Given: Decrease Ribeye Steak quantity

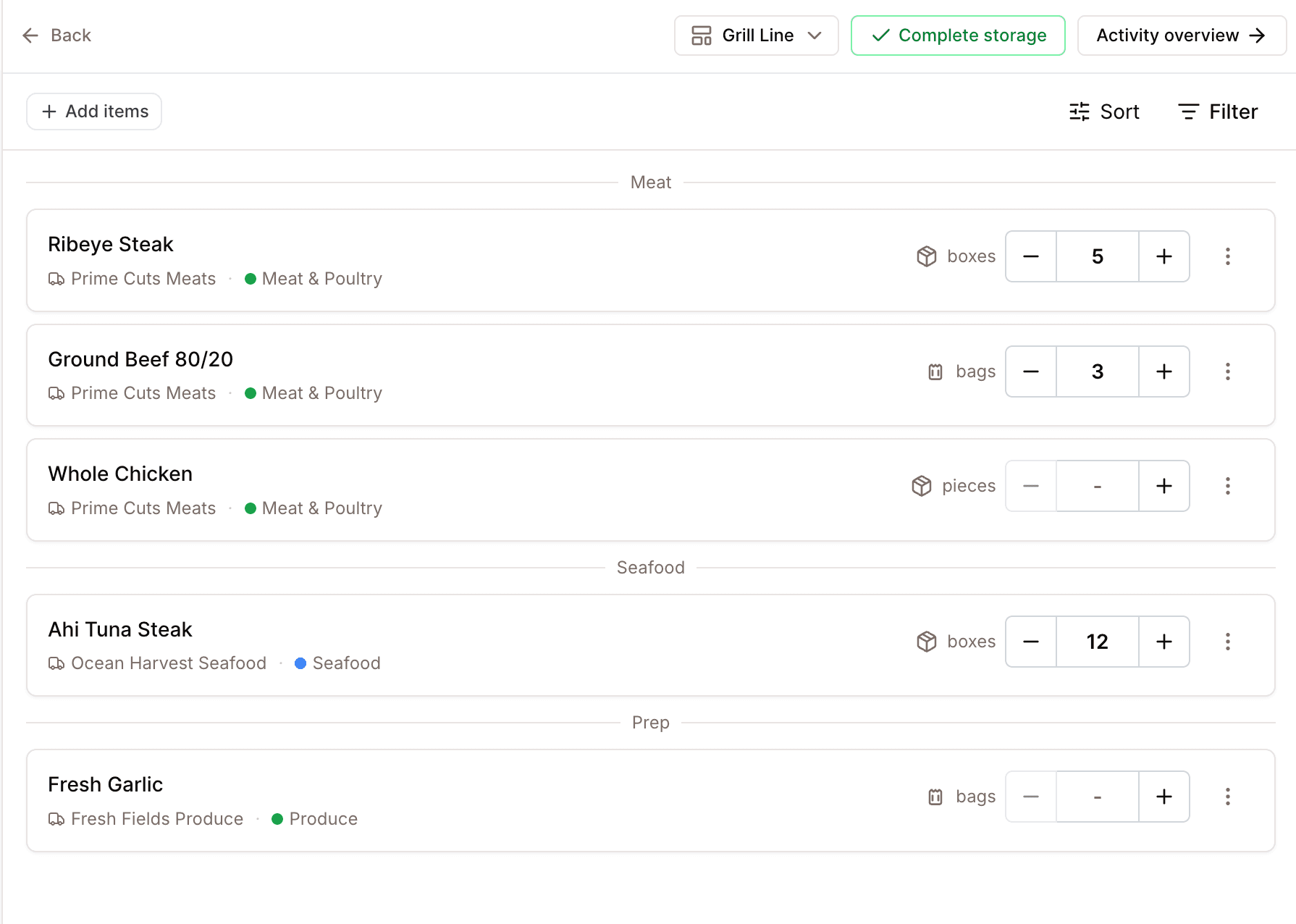Looking at the screenshot, I should tap(1031, 256).
